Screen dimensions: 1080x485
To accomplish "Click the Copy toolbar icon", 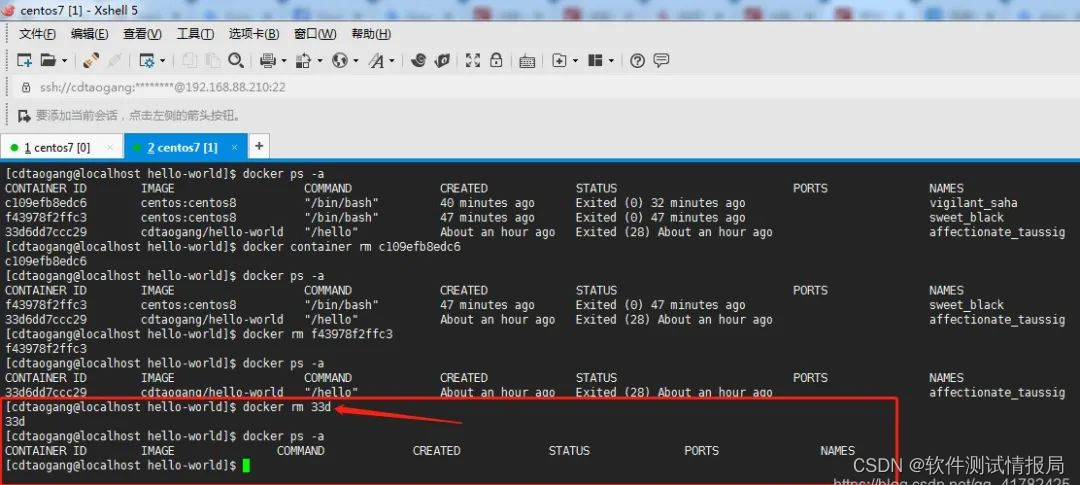I will [189, 61].
